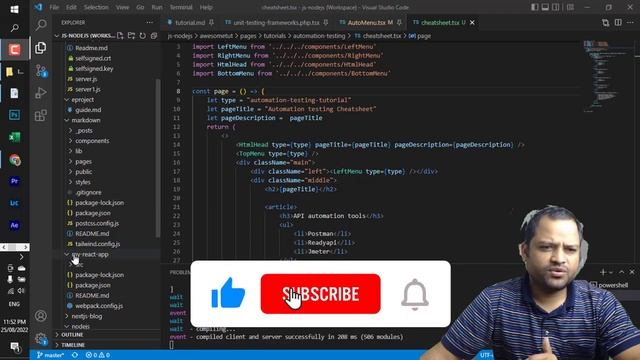This screenshot has width=640, height=360.
Task: Click the master branch in status bar
Action: tap(50, 355)
